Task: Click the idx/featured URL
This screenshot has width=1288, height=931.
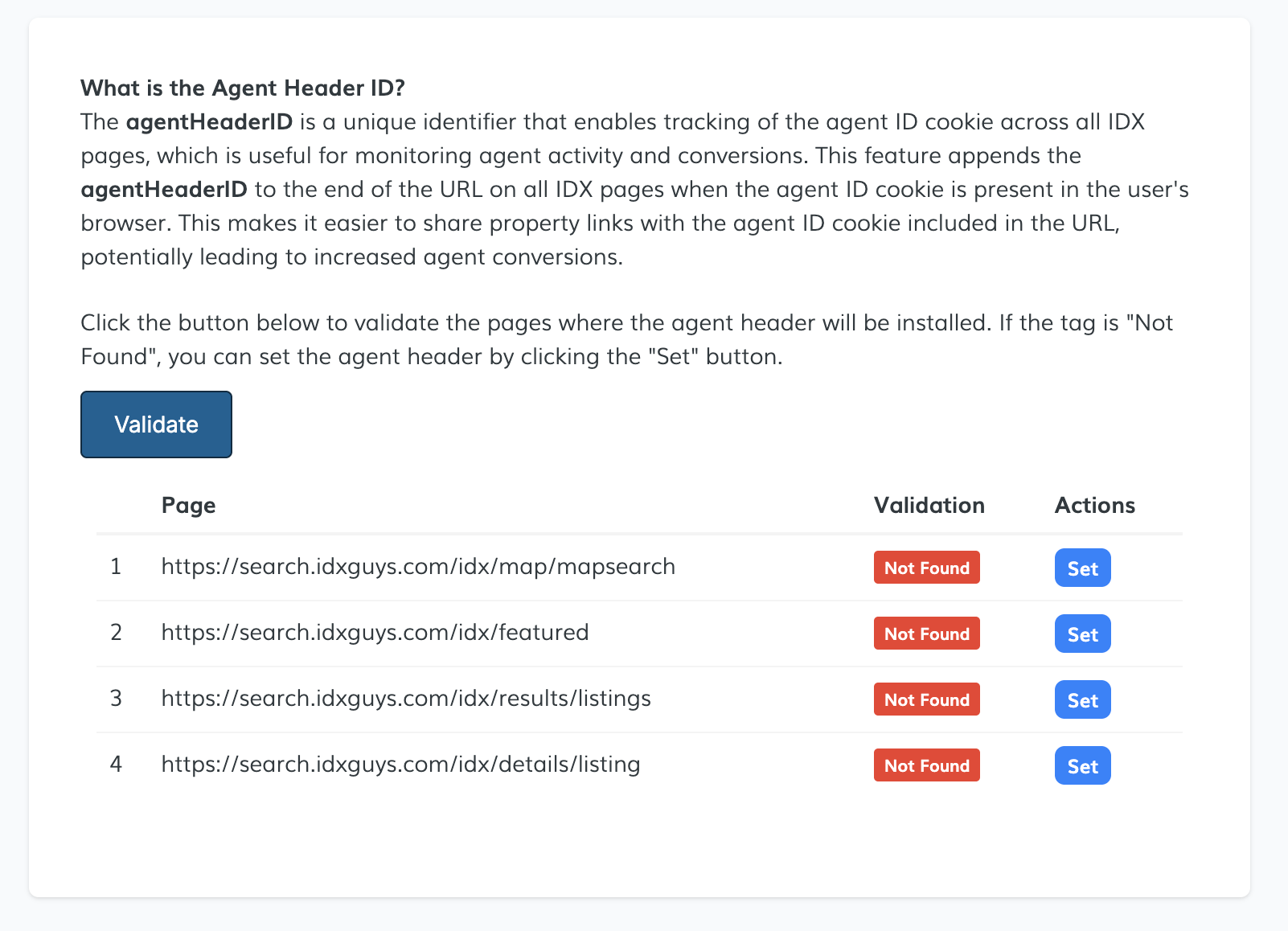Action: point(375,633)
